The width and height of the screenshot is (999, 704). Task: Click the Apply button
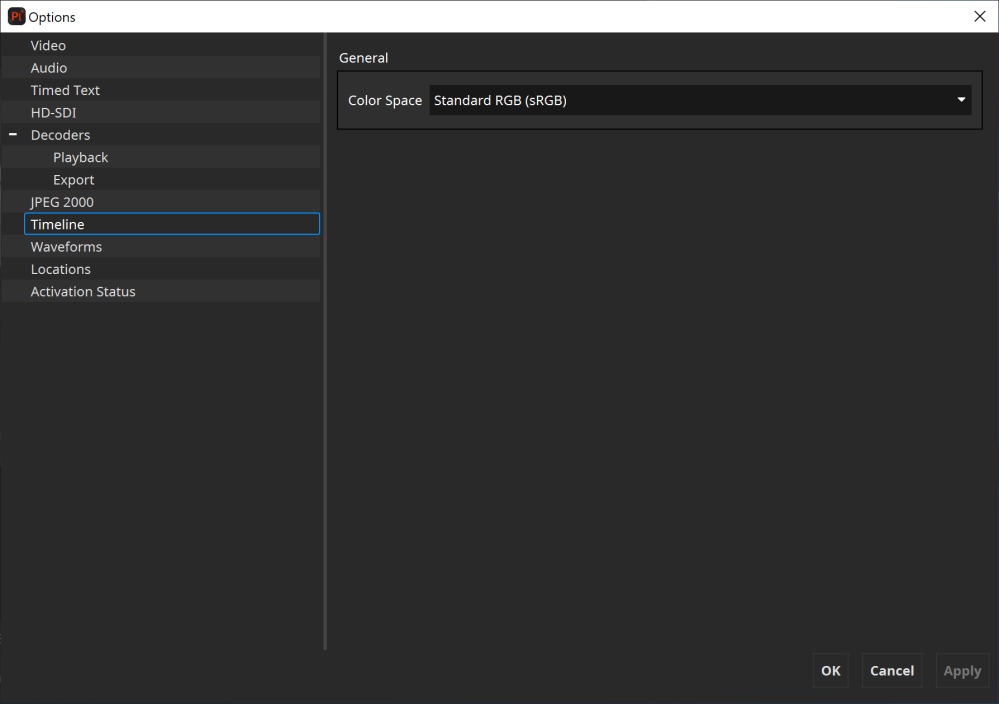962,671
